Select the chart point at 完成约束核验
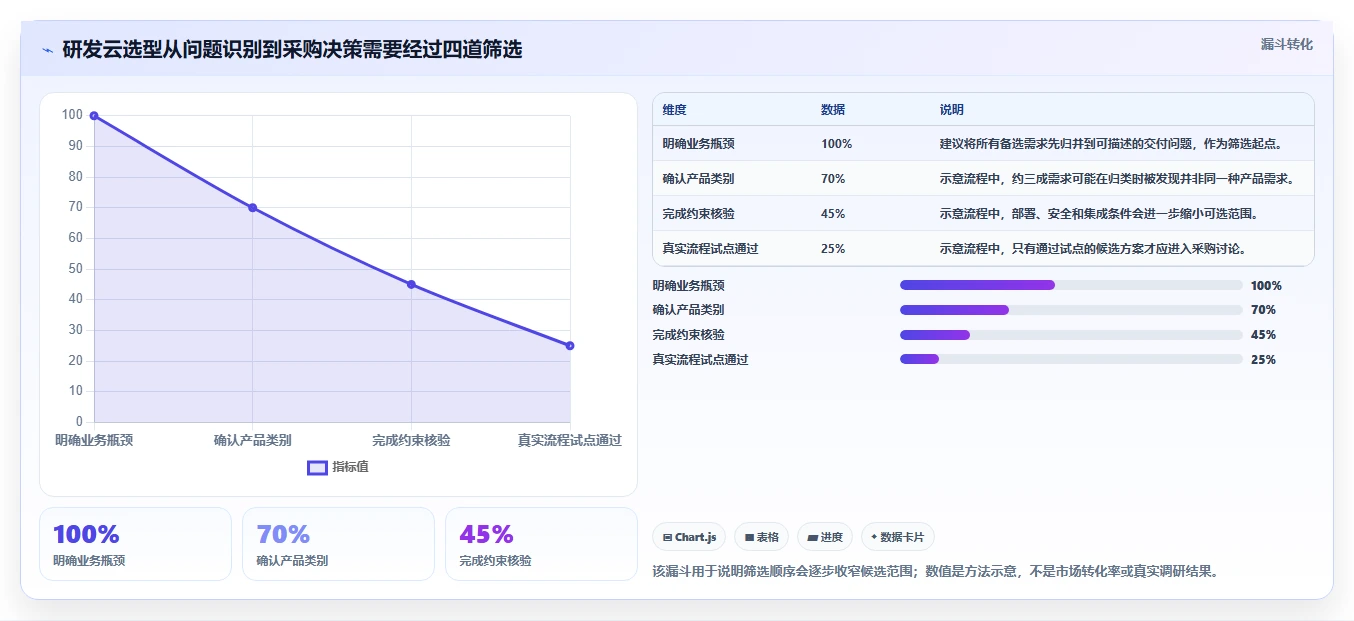Image resolution: width=1354 pixels, height=621 pixels. (x=411, y=284)
